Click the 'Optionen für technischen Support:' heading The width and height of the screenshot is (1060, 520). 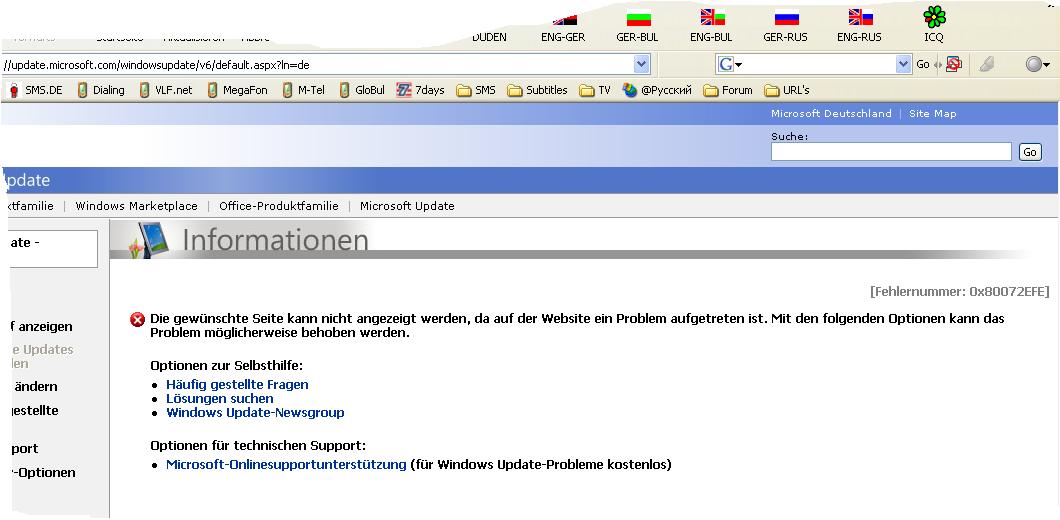coord(258,446)
